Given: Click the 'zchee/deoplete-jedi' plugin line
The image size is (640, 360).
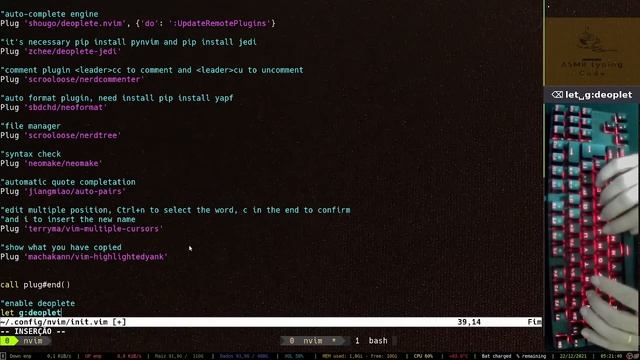Looking at the screenshot, I should (x=60, y=51).
